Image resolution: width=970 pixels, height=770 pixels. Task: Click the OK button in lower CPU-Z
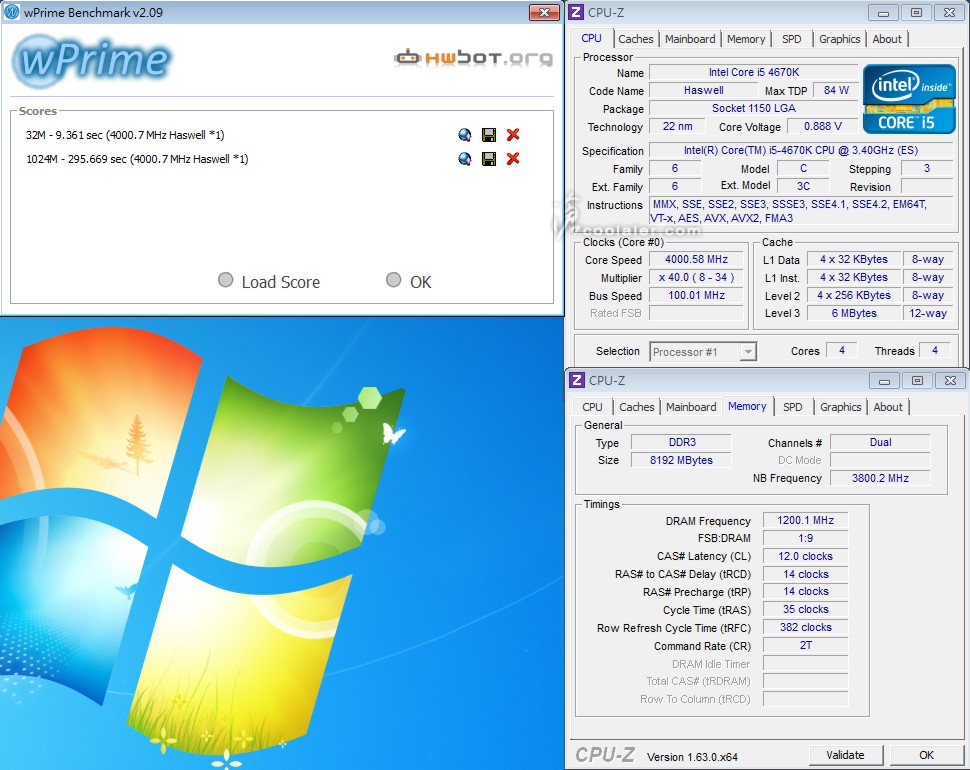coord(926,755)
